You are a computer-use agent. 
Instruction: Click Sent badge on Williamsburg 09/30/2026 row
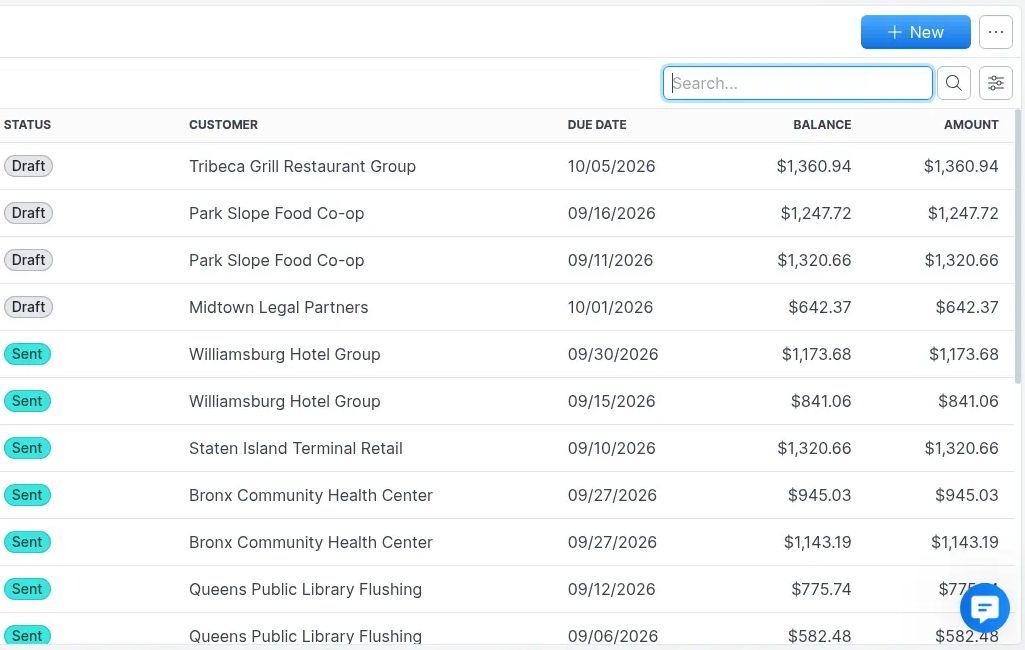[x=27, y=354]
